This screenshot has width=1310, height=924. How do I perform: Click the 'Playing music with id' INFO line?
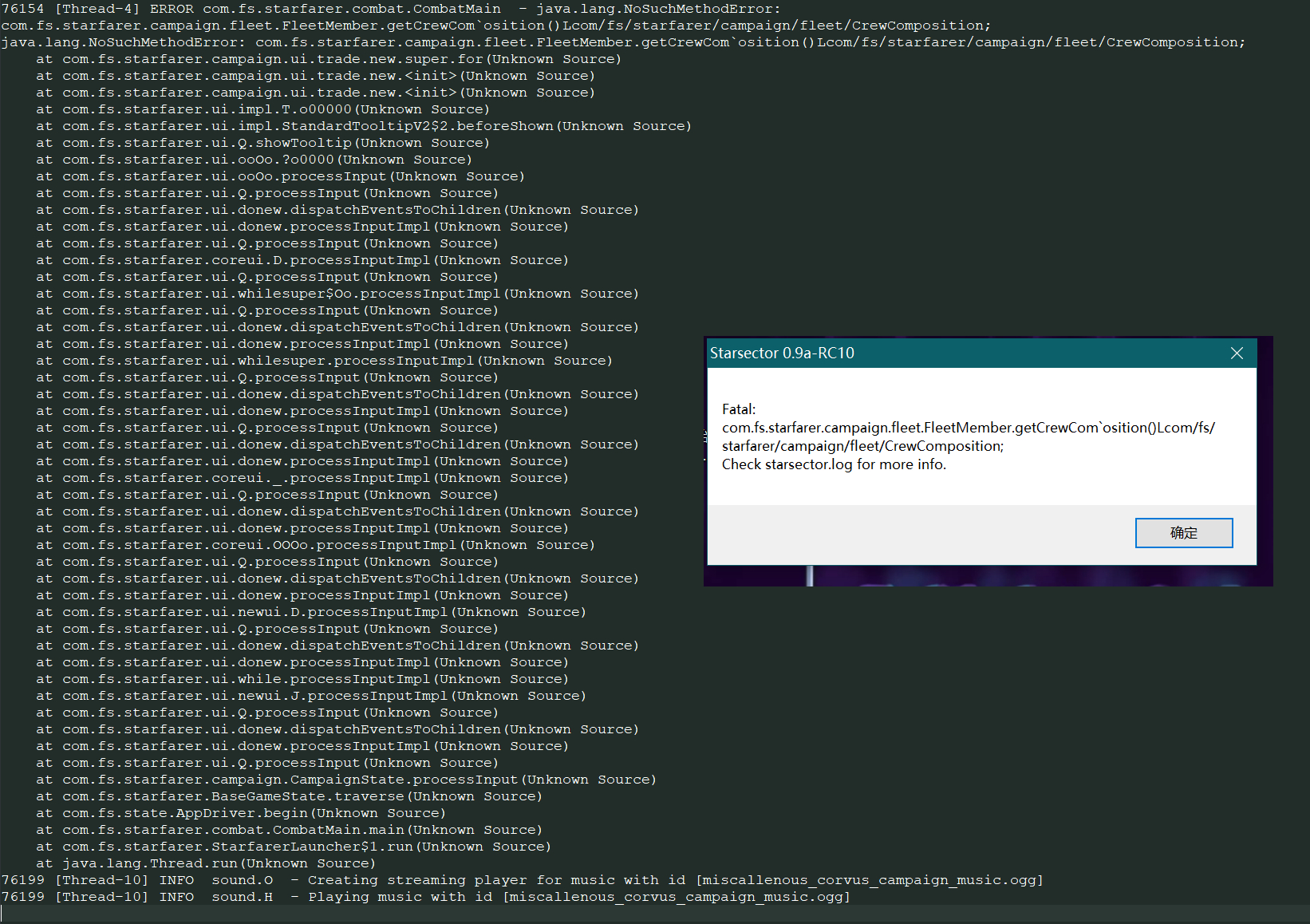coord(426,897)
